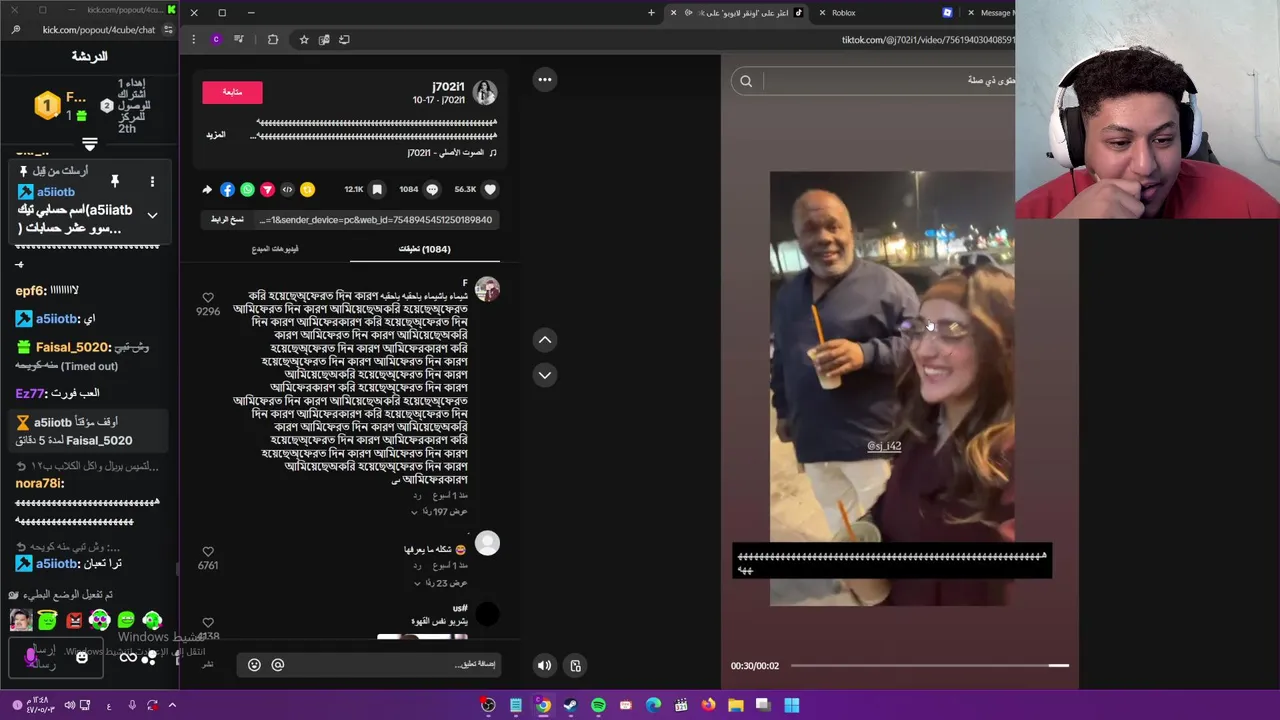
Task: Open the Chrome three-dot menu
Action: [x=194, y=39]
